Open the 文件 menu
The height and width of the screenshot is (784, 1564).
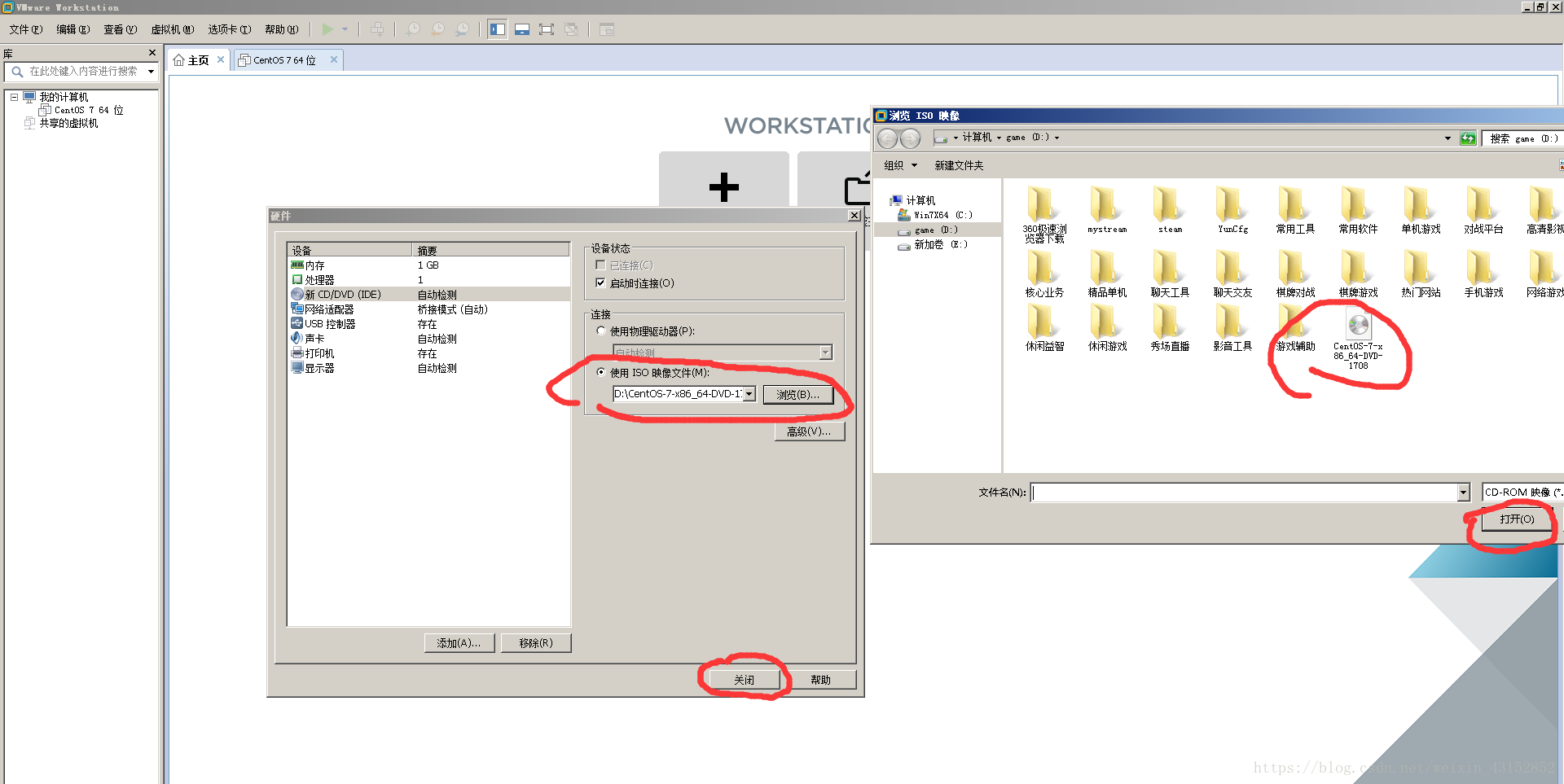(26, 29)
